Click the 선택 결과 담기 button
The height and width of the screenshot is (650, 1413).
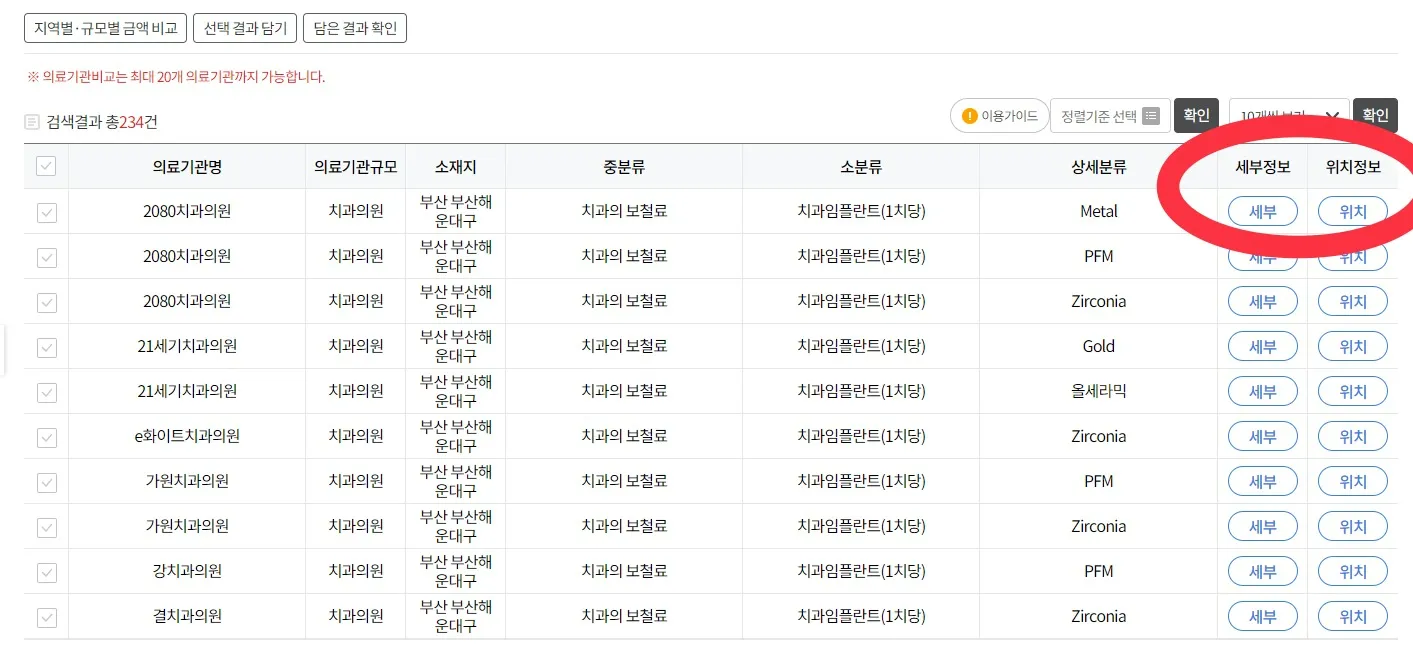click(245, 28)
